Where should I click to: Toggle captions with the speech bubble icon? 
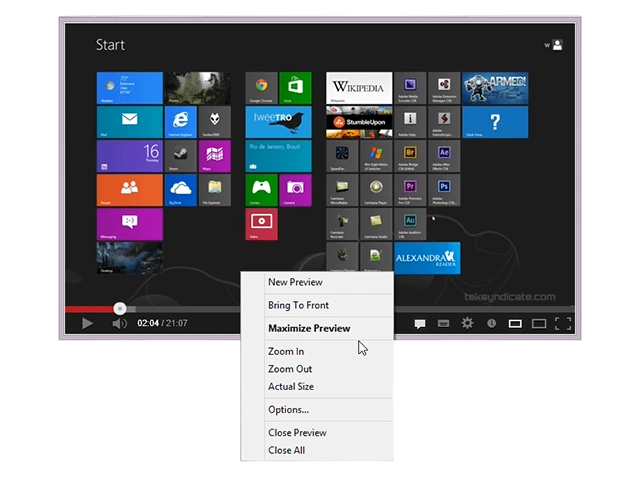click(x=420, y=324)
